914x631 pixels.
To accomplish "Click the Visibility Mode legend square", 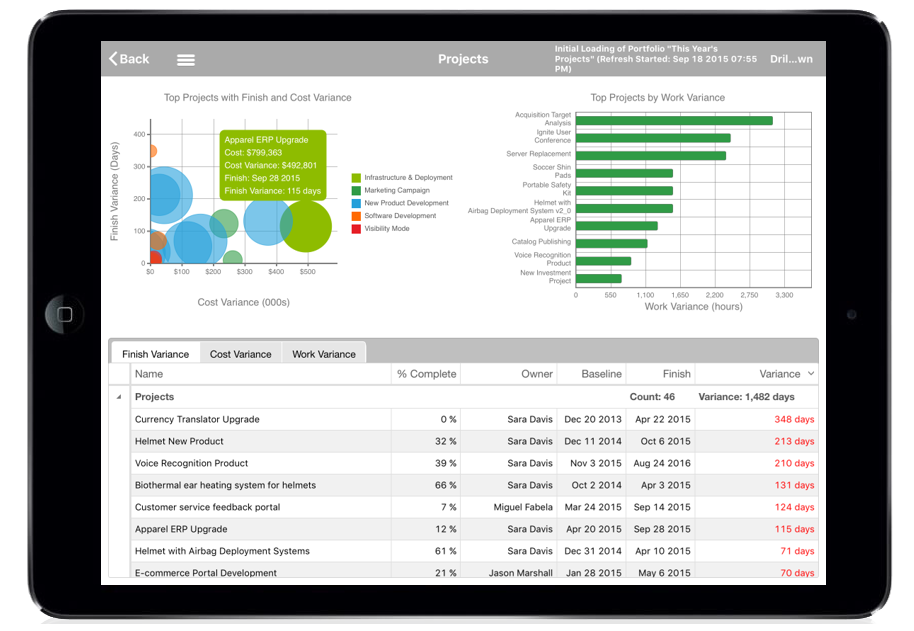I will pos(356,229).
